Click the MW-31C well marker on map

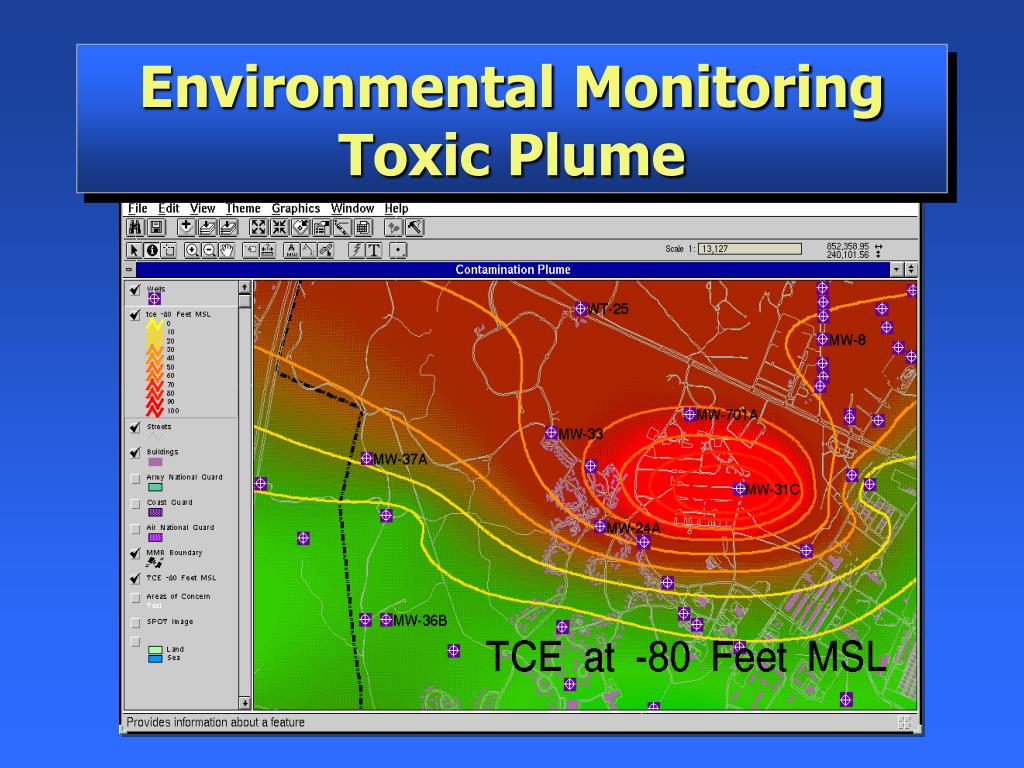point(739,488)
